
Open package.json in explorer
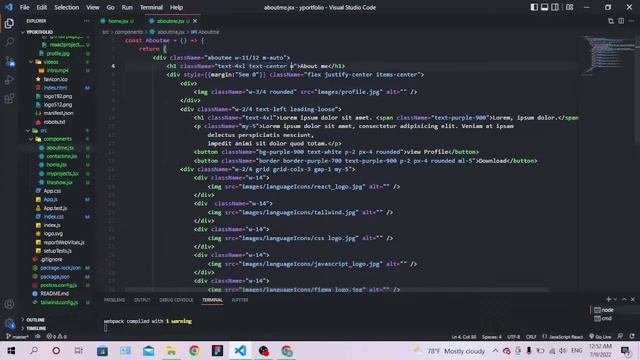(55, 277)
